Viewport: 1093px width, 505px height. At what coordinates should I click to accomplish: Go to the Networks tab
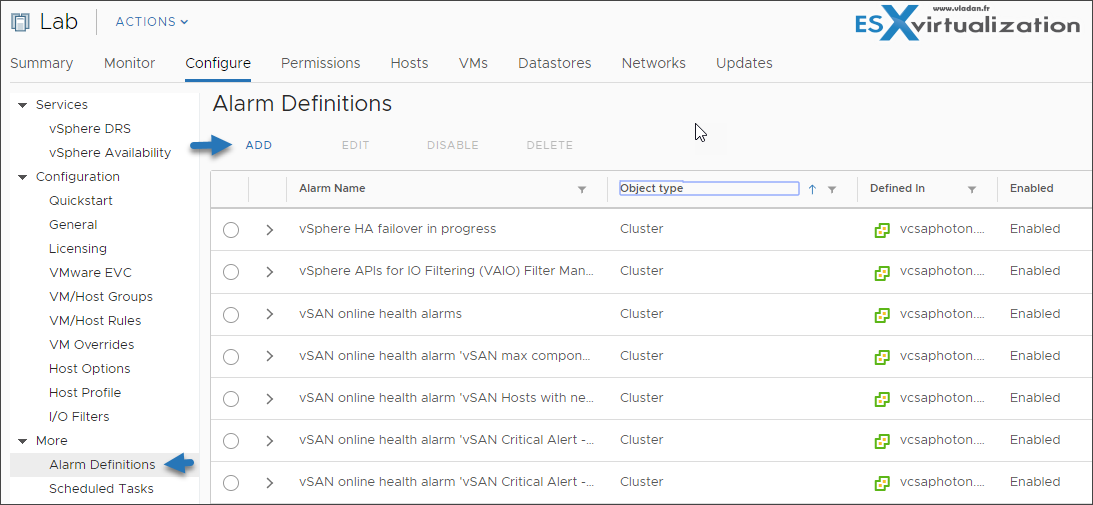653,63
